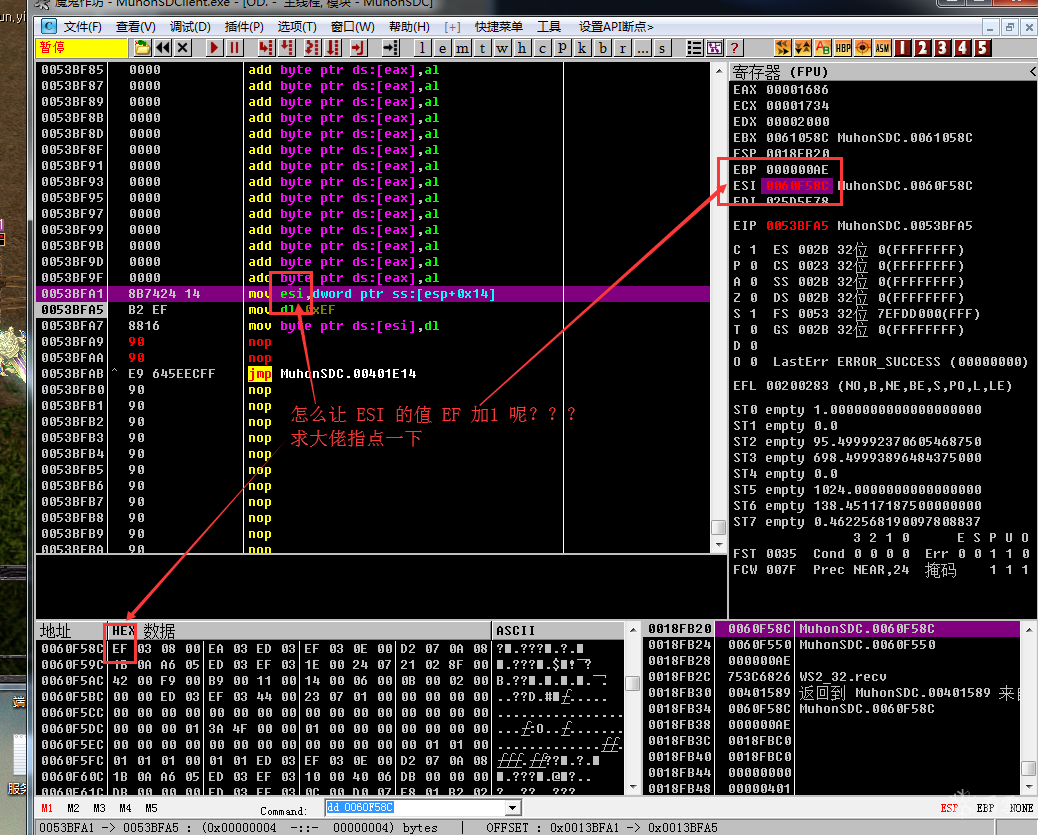
Task: Pause execution with the red pause icon
Action: click(234, 48)
